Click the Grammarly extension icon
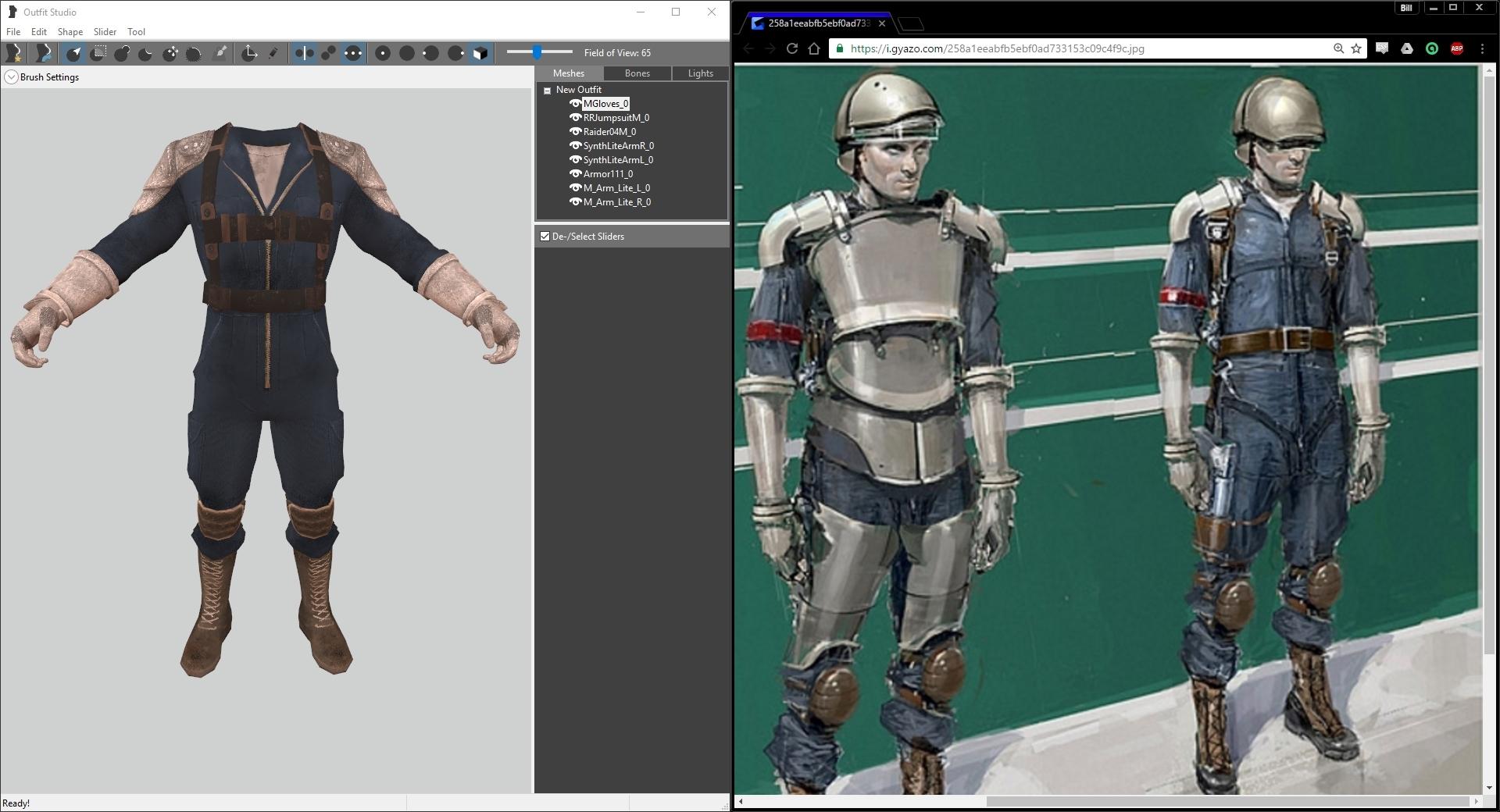1500x812 pixels. click(1432, 48)
